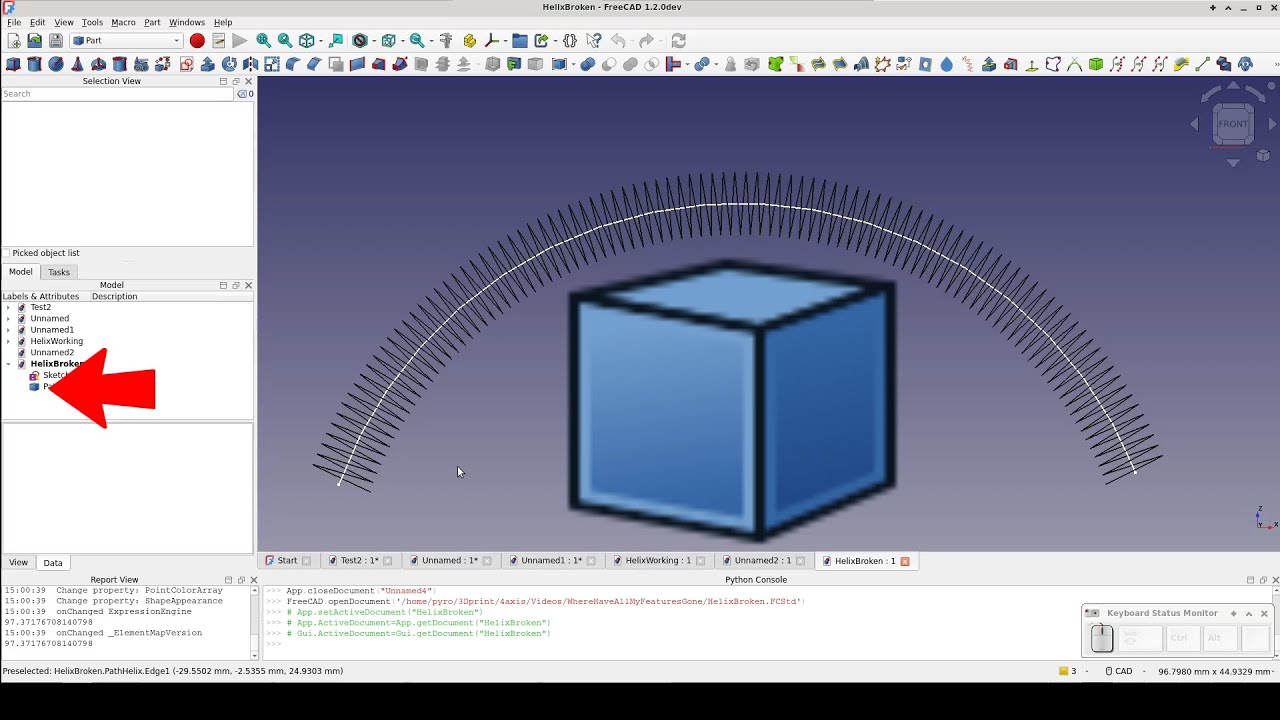The height and width of the screenshot is (720, 1280).
Task: Rotate view right with navigation cube arrow
Action: (1273, 124)
